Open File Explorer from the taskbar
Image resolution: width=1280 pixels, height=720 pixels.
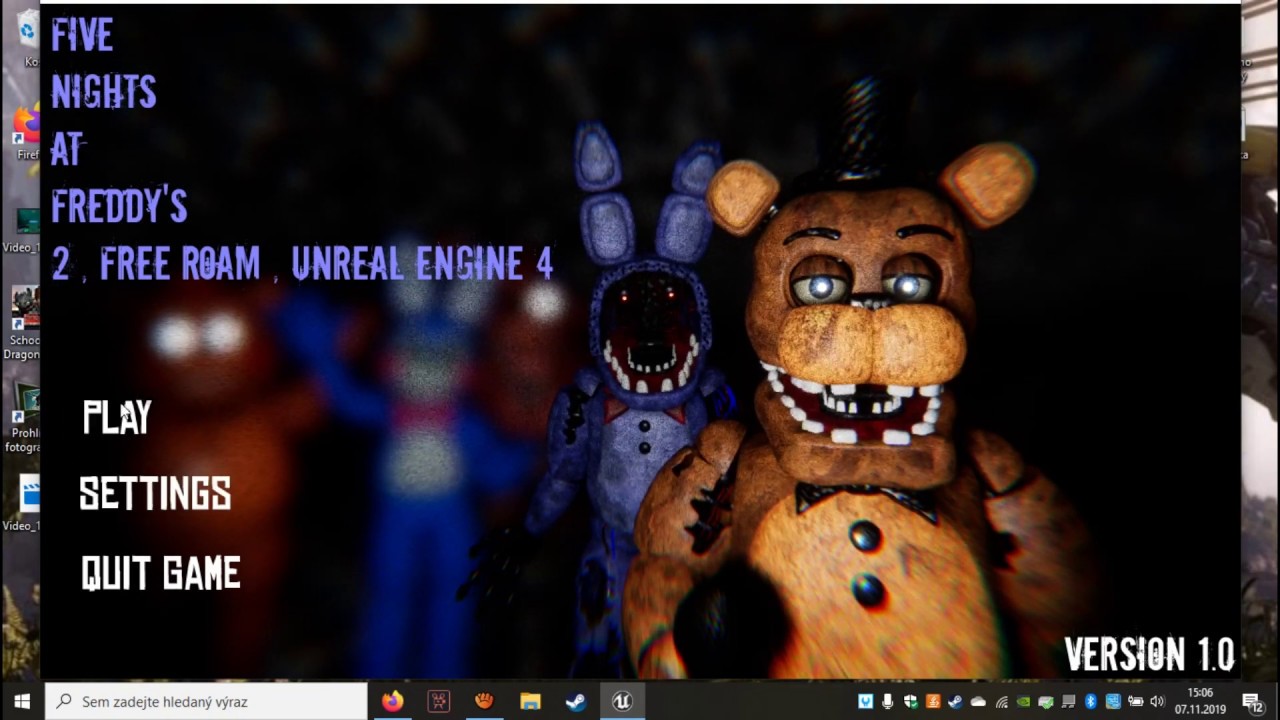click(x=530, y=702)
